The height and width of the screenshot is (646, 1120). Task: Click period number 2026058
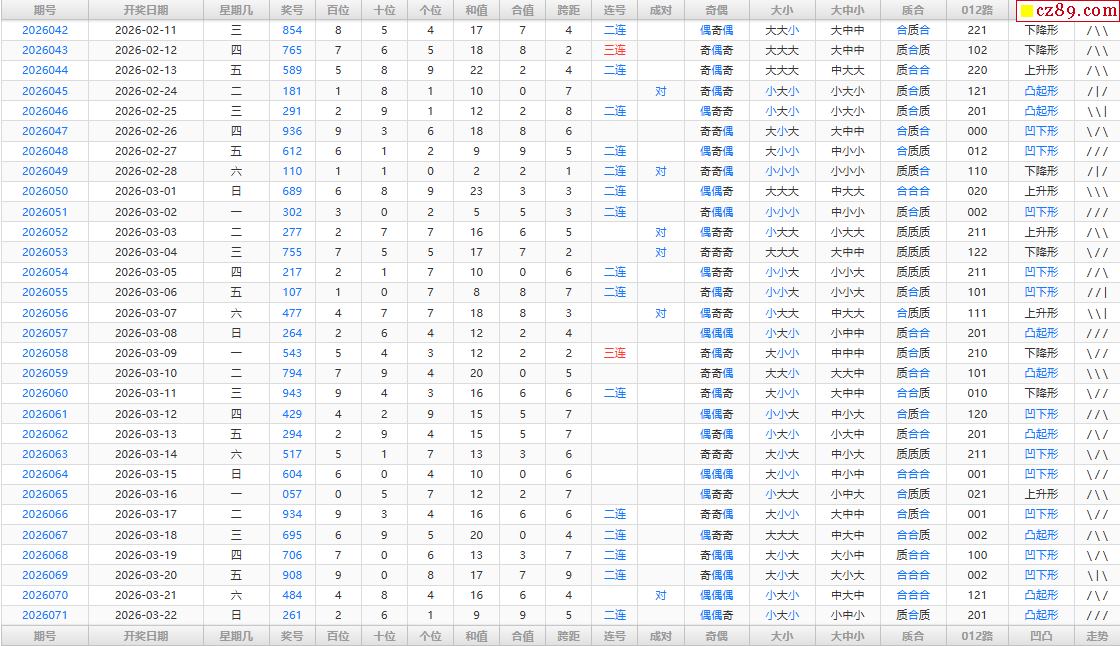point(45,353)
